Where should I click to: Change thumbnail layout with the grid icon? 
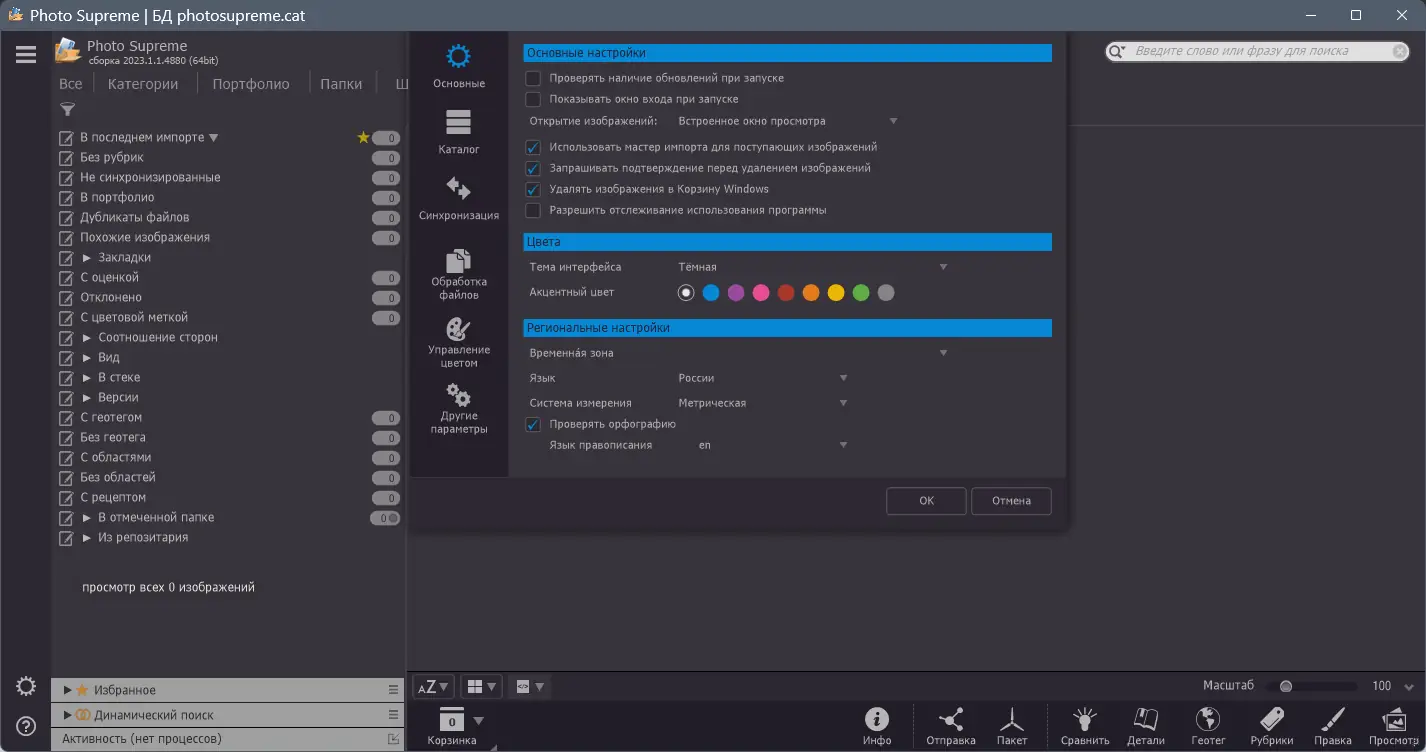point(482,687)
